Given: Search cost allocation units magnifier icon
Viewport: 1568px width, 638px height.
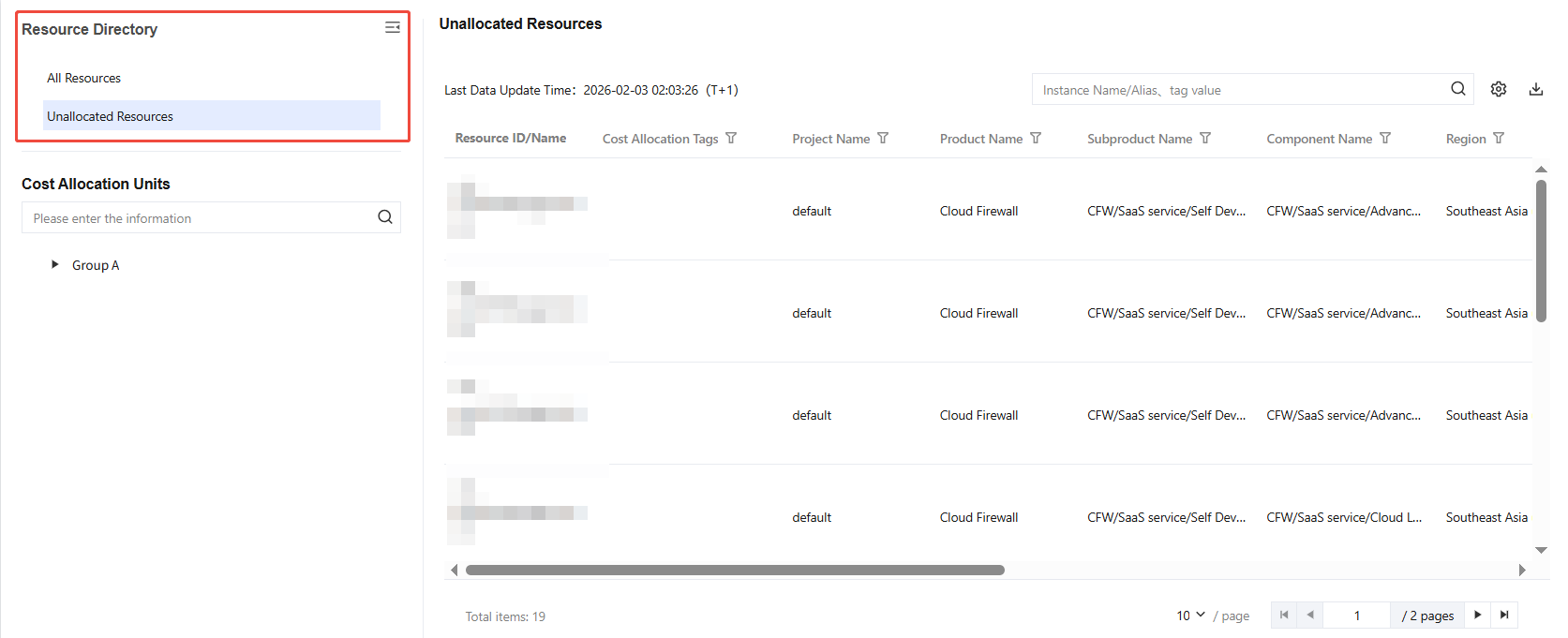Looking at the screenshot, I should point(385,217).
